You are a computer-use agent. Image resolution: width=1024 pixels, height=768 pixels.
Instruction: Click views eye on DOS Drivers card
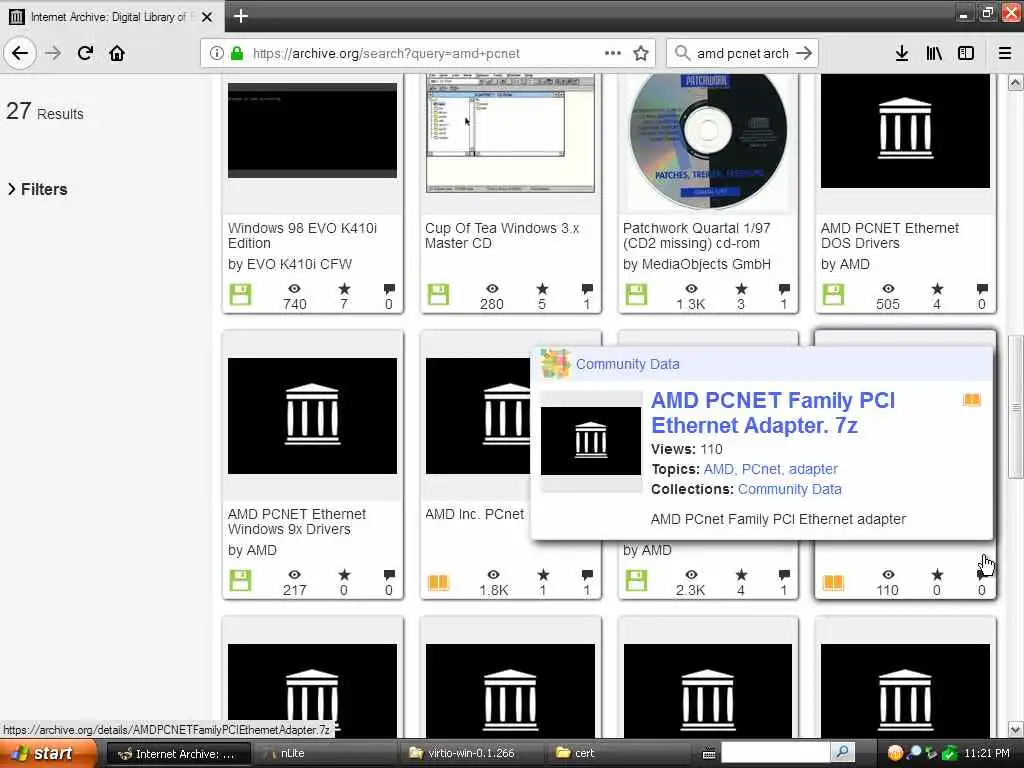click(x=888, y=289)
